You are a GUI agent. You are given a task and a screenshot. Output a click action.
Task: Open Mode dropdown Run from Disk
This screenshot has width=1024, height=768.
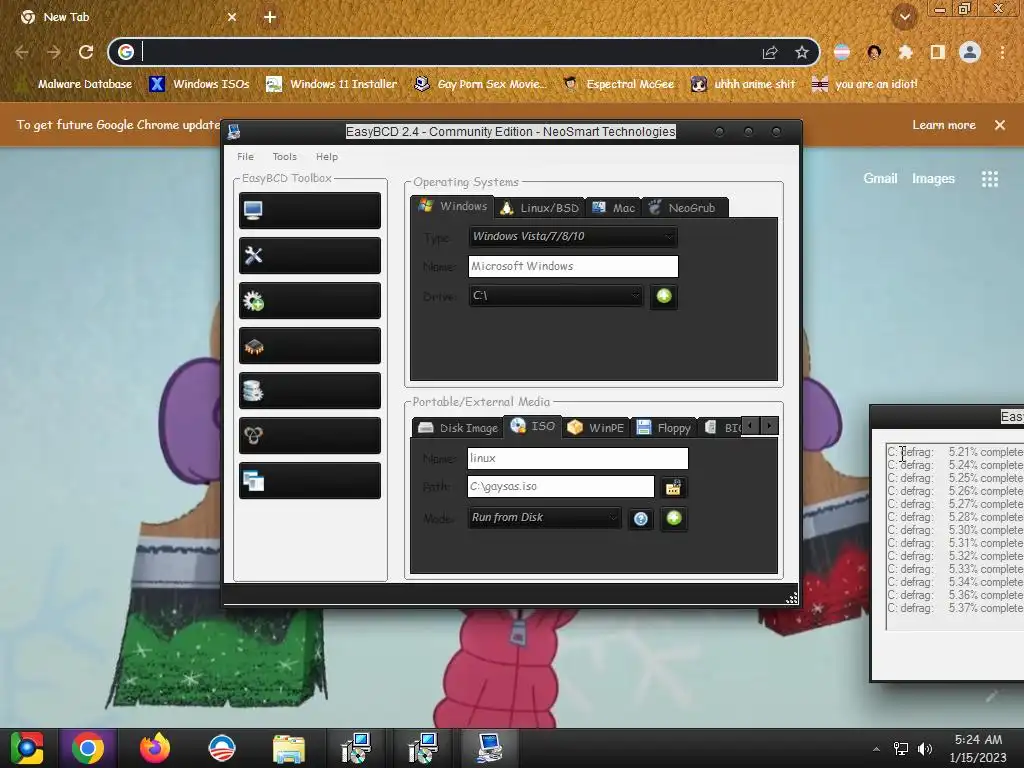(544, 517)
